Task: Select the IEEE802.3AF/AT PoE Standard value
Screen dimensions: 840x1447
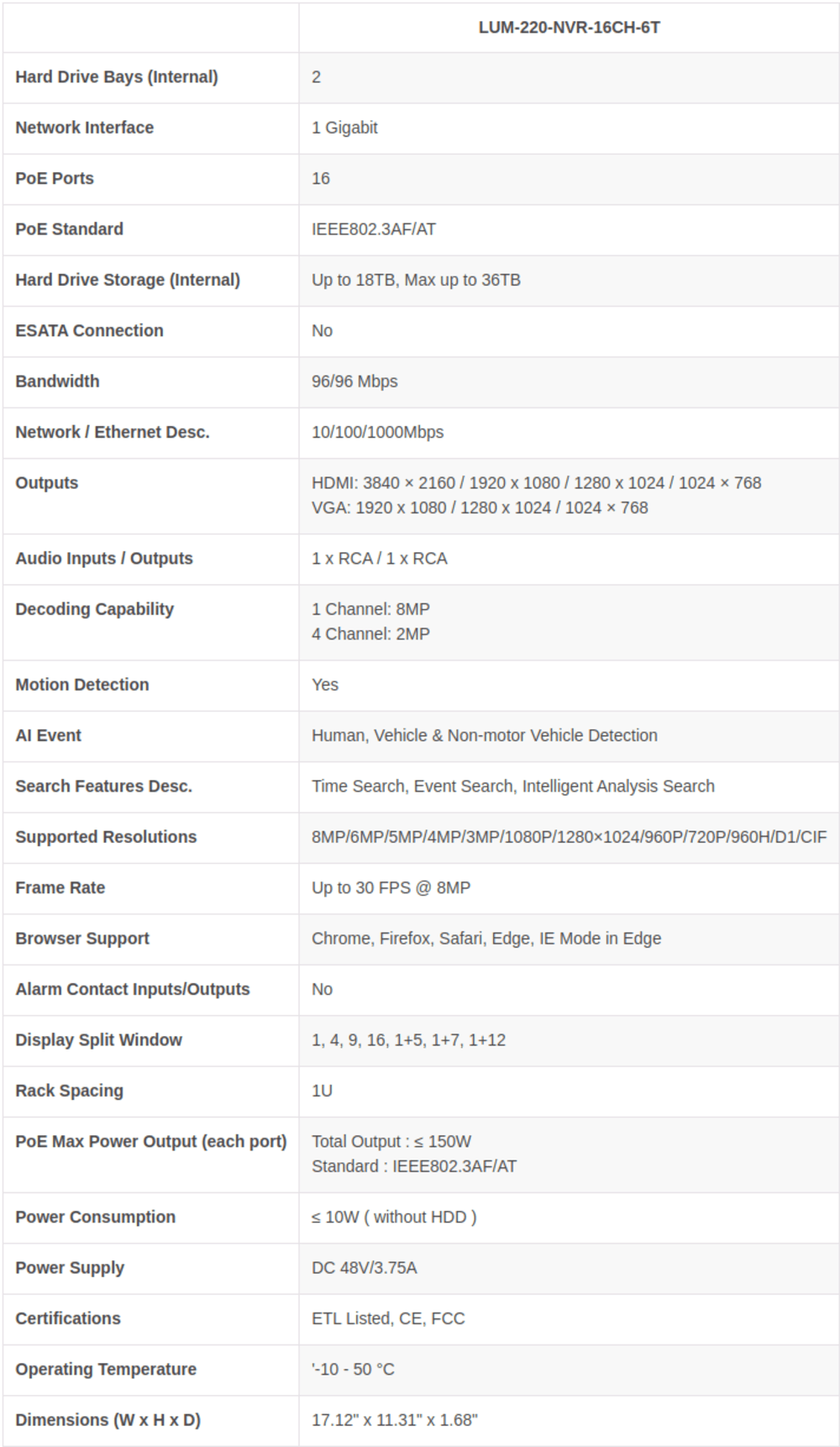Action: click(374, 229)
